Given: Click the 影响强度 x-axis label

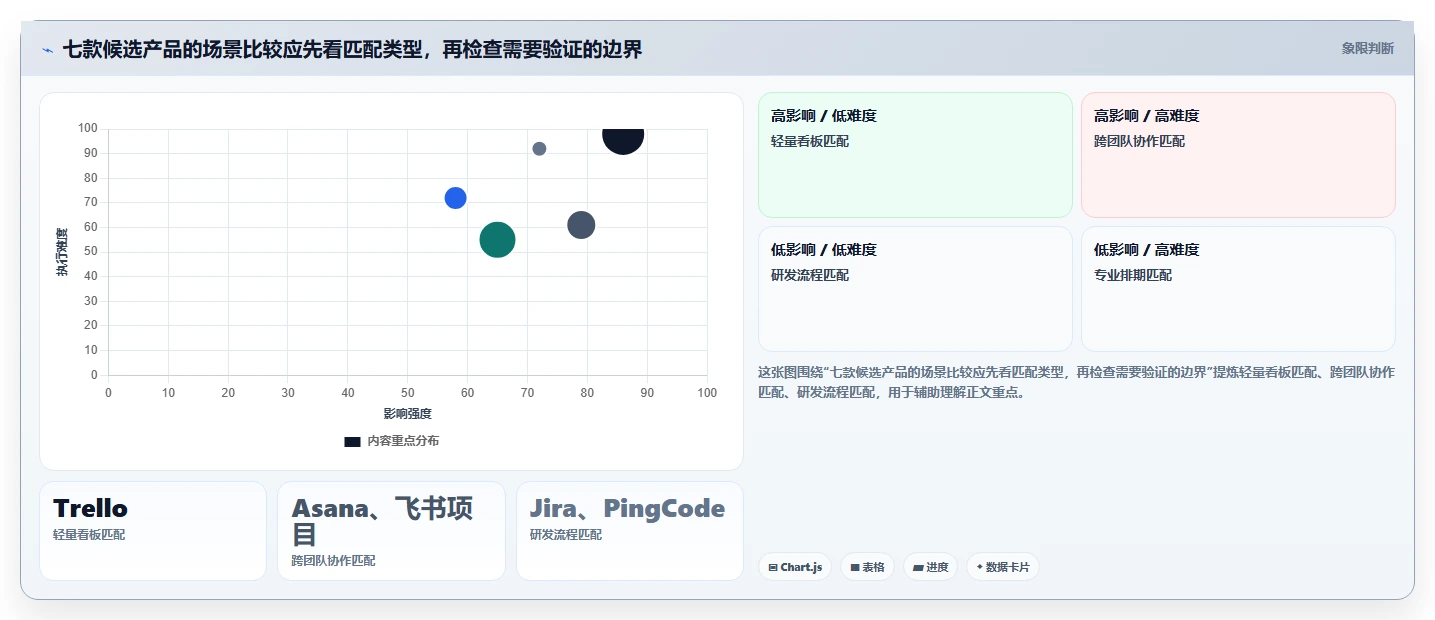Looking at the screenshot, I should tap(407, 413).
